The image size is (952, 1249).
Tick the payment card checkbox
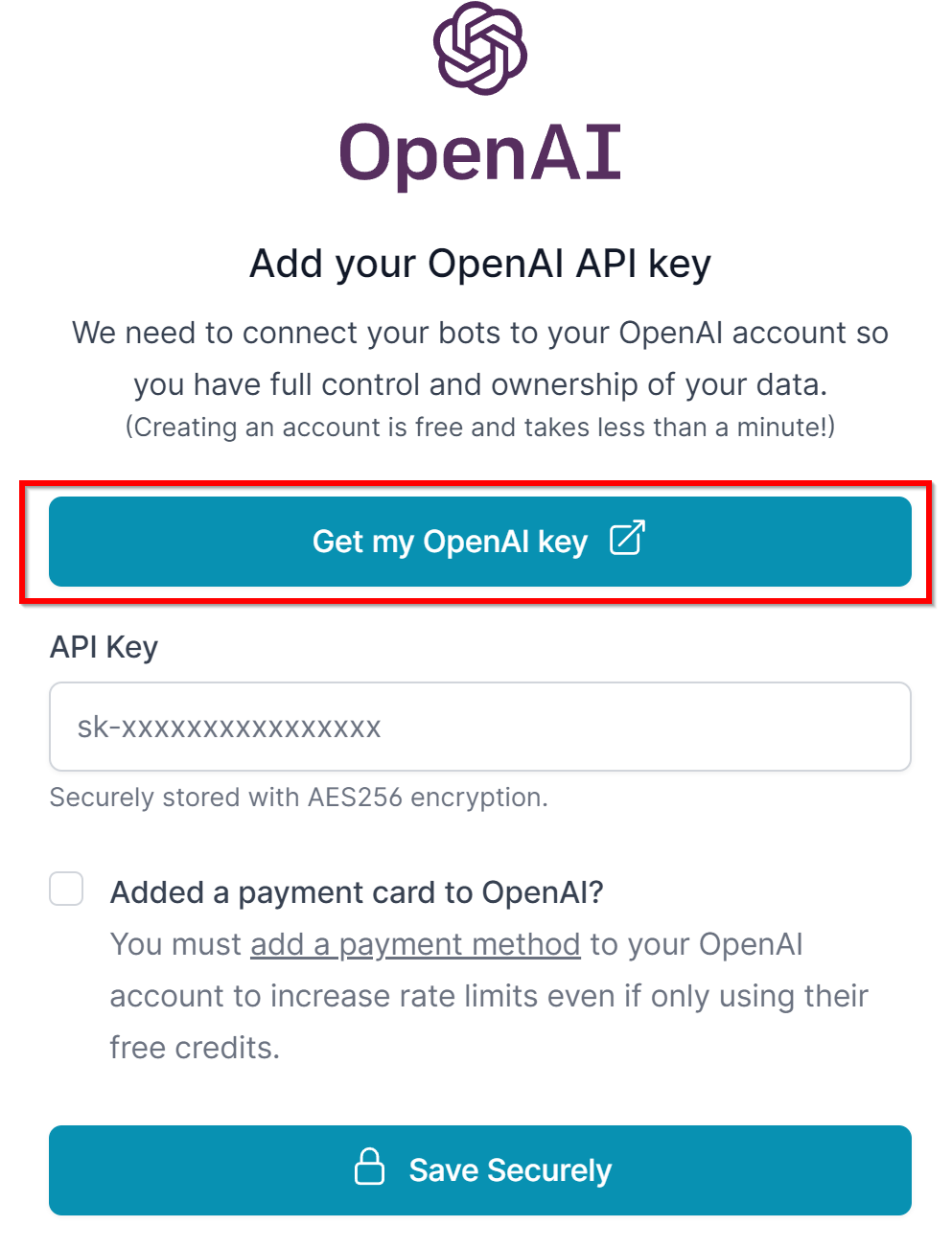[x=66, y=889]
